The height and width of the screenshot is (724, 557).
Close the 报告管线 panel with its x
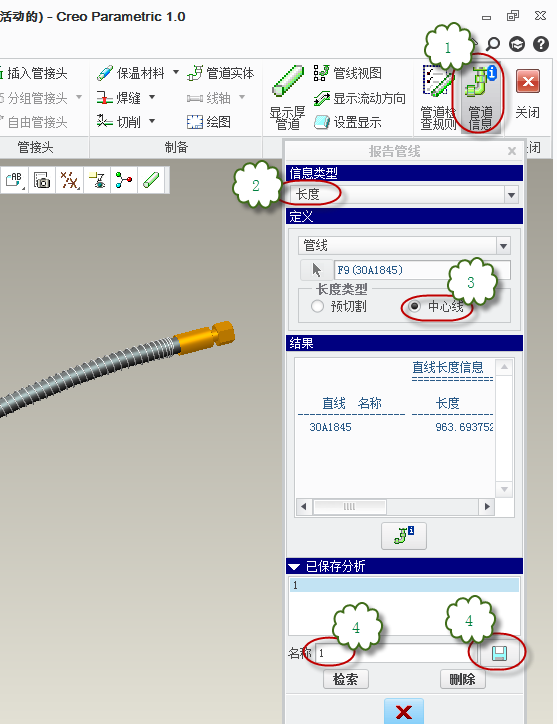pos(512,151)
